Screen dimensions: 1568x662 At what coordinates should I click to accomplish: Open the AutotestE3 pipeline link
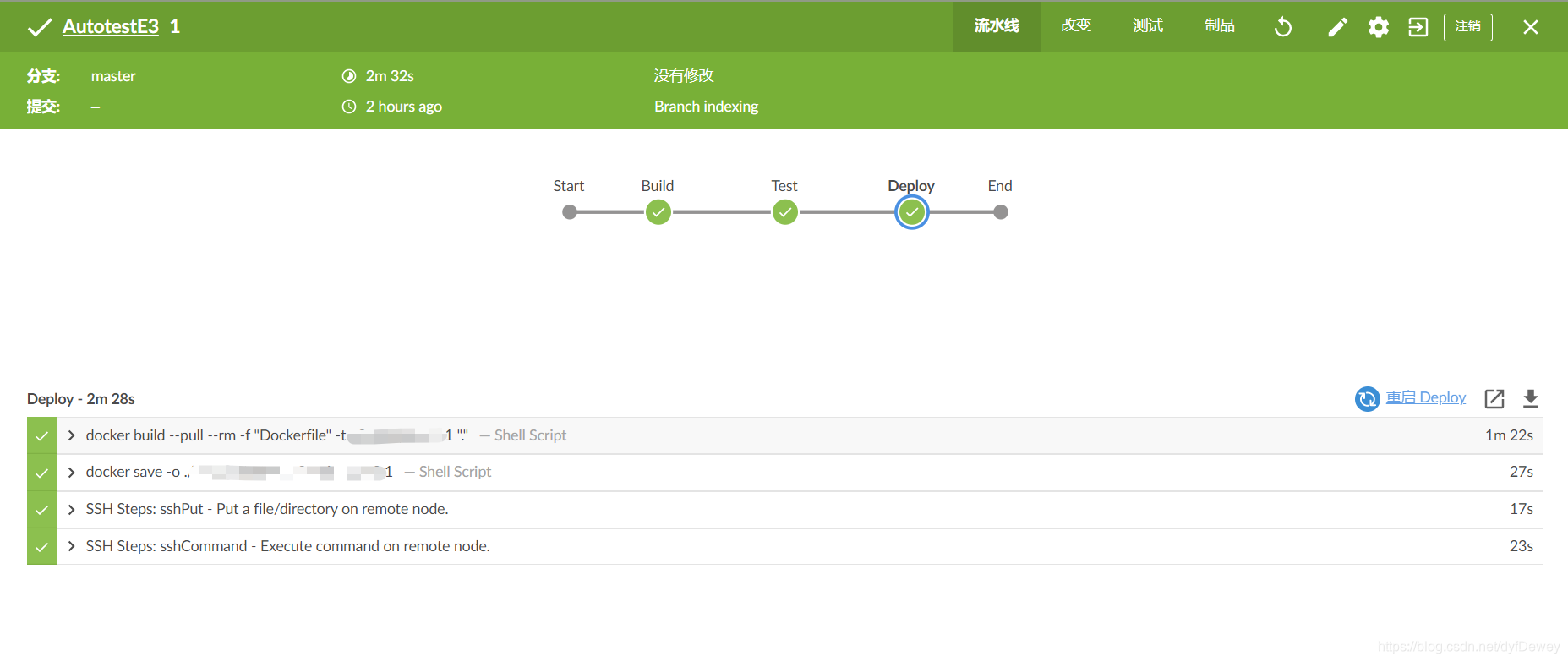pyautogui.click(x=111, y=27)
